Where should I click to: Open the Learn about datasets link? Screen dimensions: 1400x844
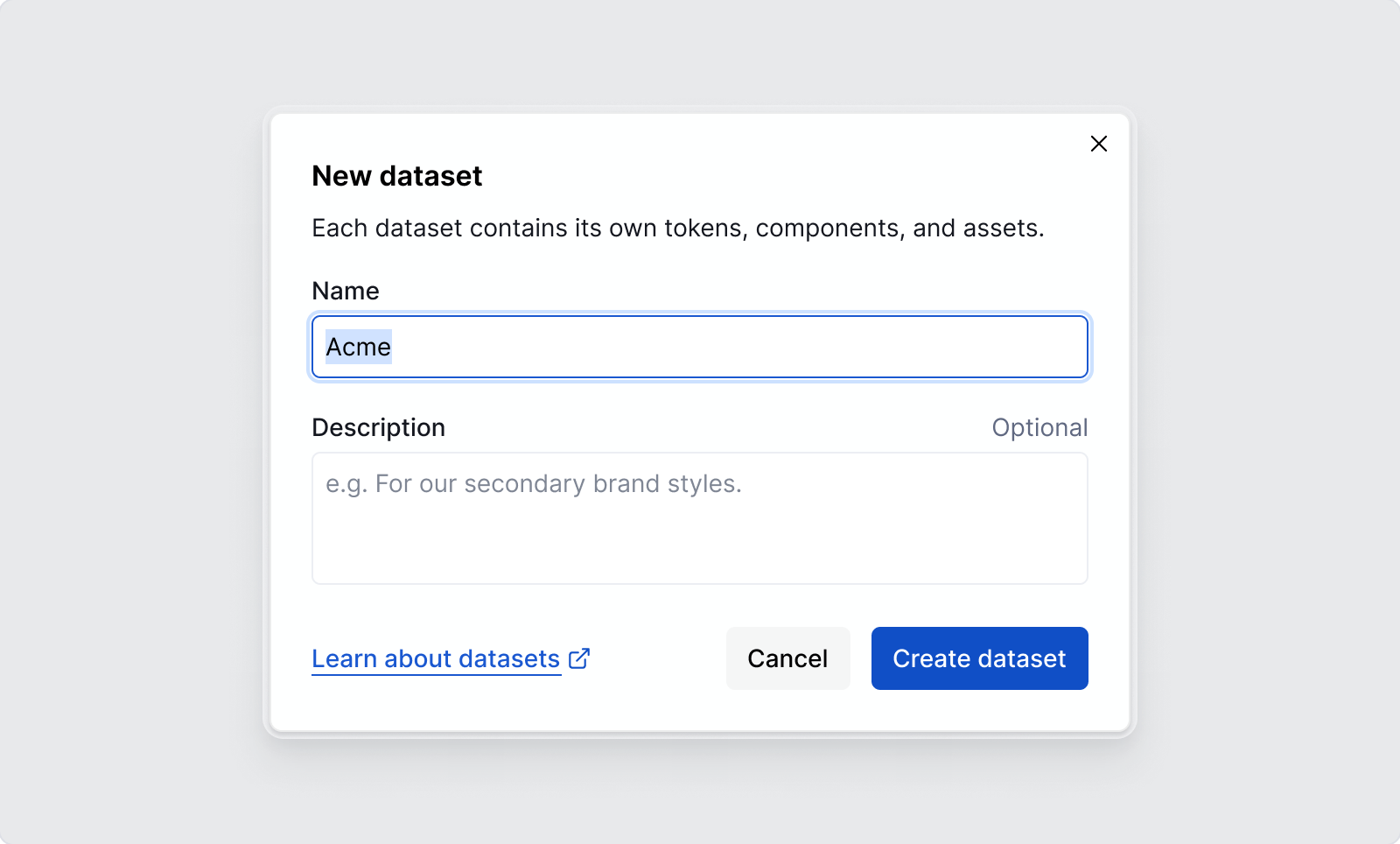pyautogui.click(x=451, y=658)
